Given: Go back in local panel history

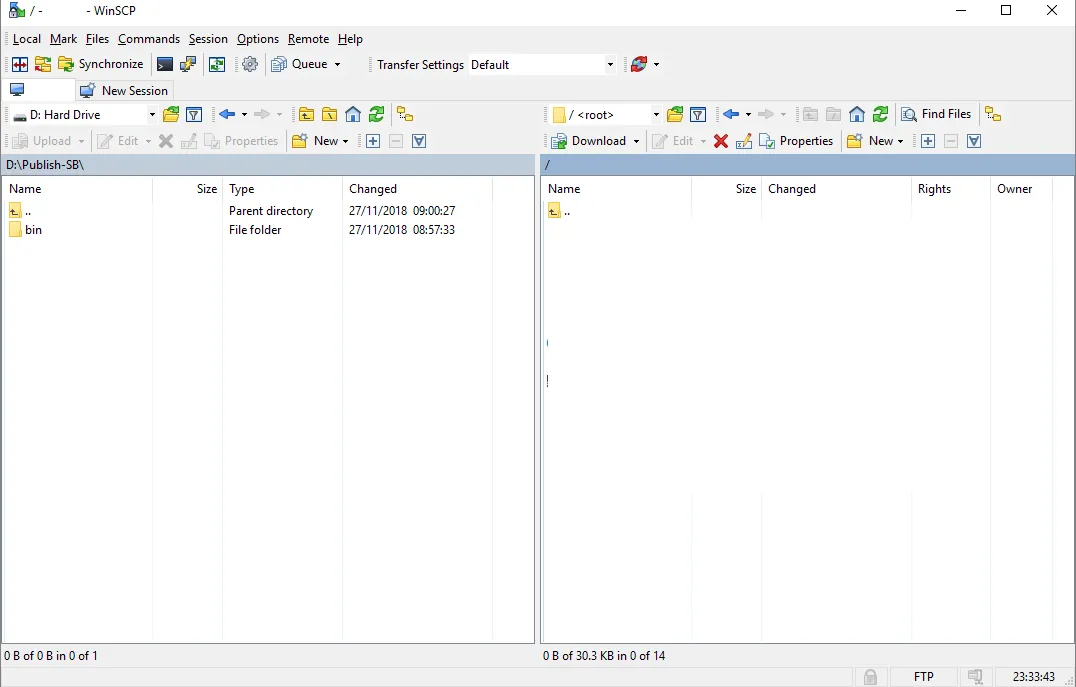Looking at the screenshot, I should coord(227,115).
